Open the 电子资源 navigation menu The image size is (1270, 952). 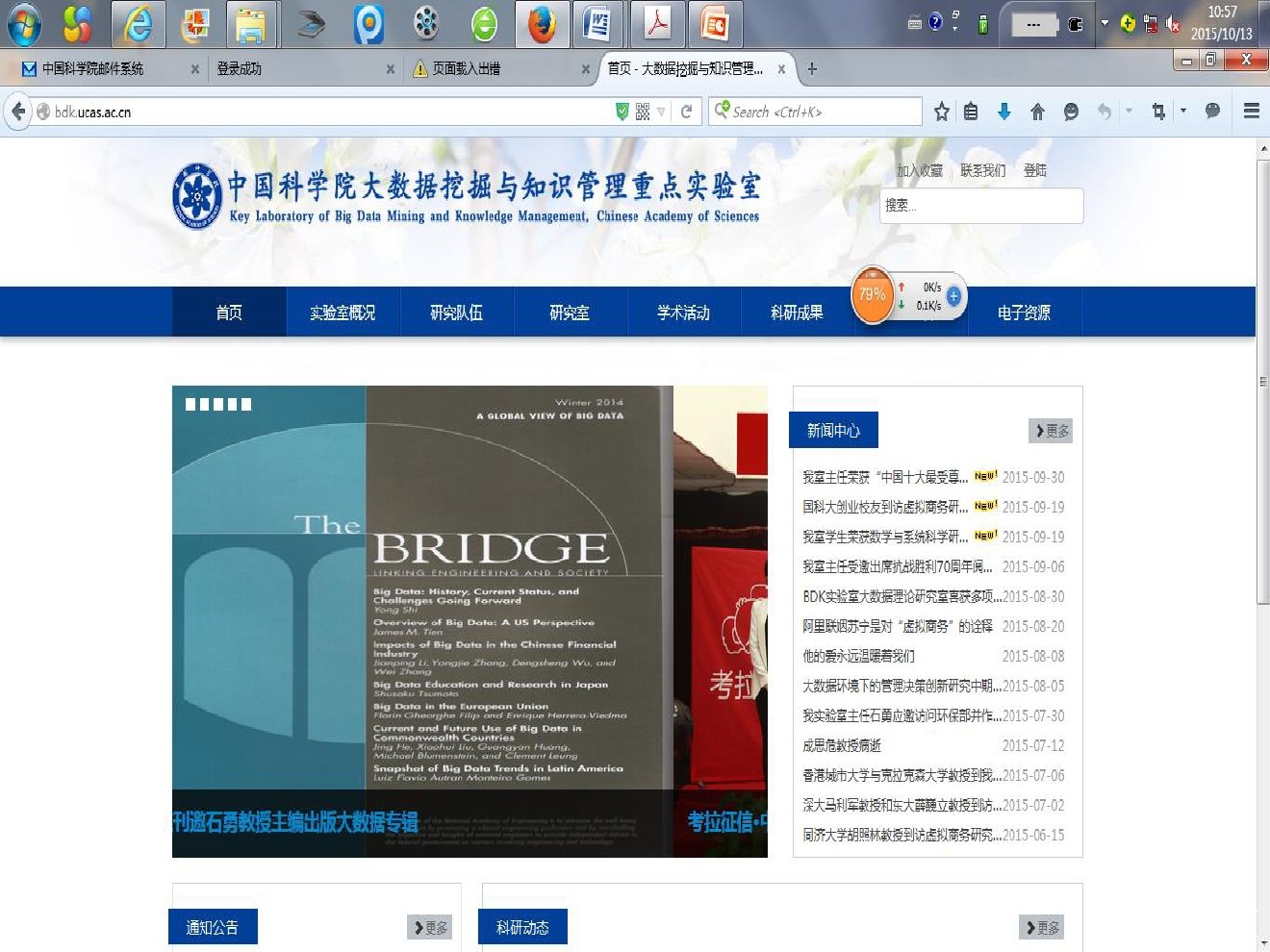pos(1024,313)
